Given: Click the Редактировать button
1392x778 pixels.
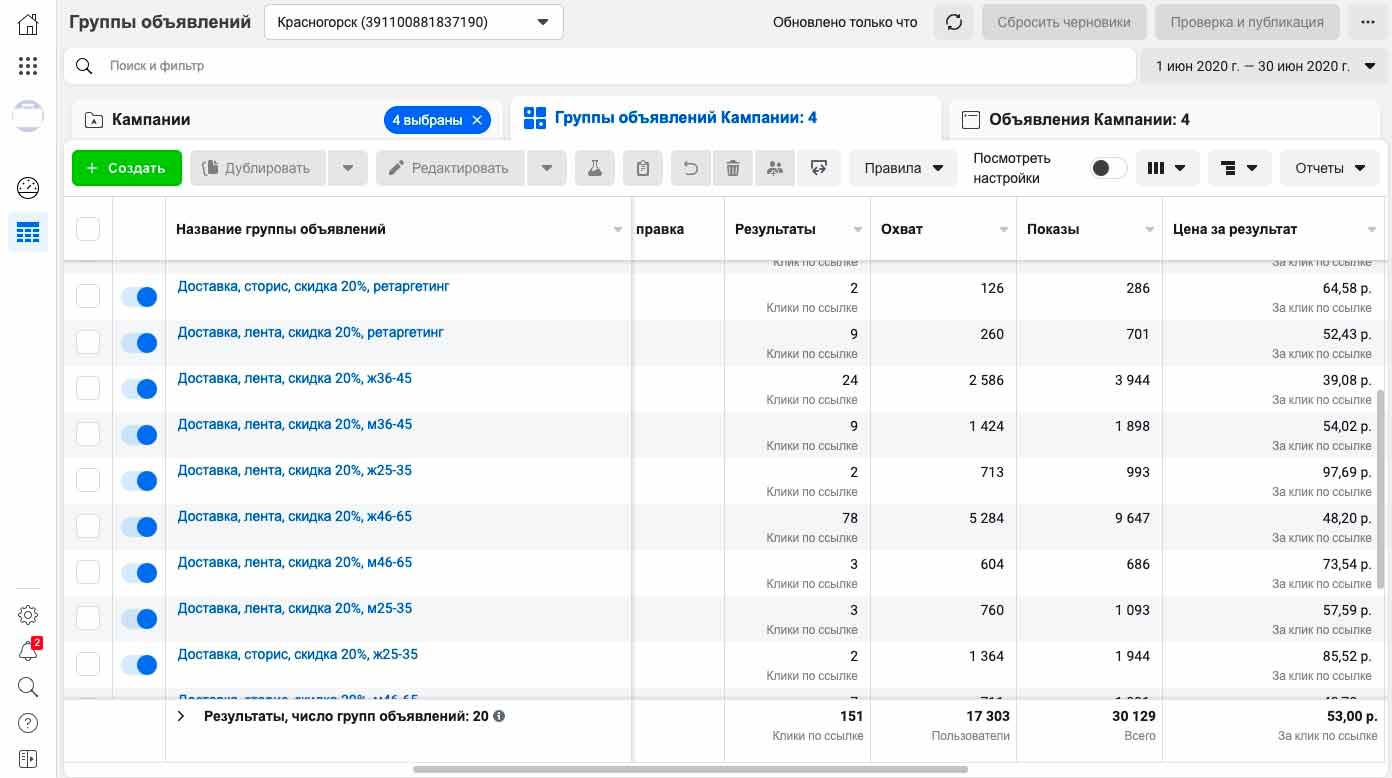Looking at the screenshot, I should click(451, 168).
